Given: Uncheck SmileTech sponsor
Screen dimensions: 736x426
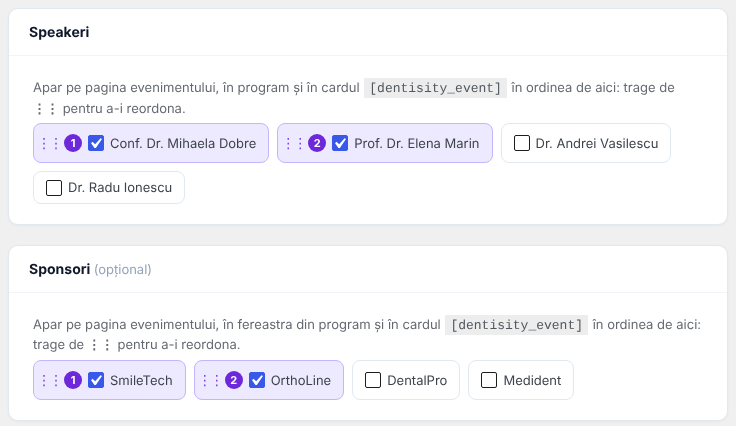Looking at the screenshot, I should click(x=96, y=380).
